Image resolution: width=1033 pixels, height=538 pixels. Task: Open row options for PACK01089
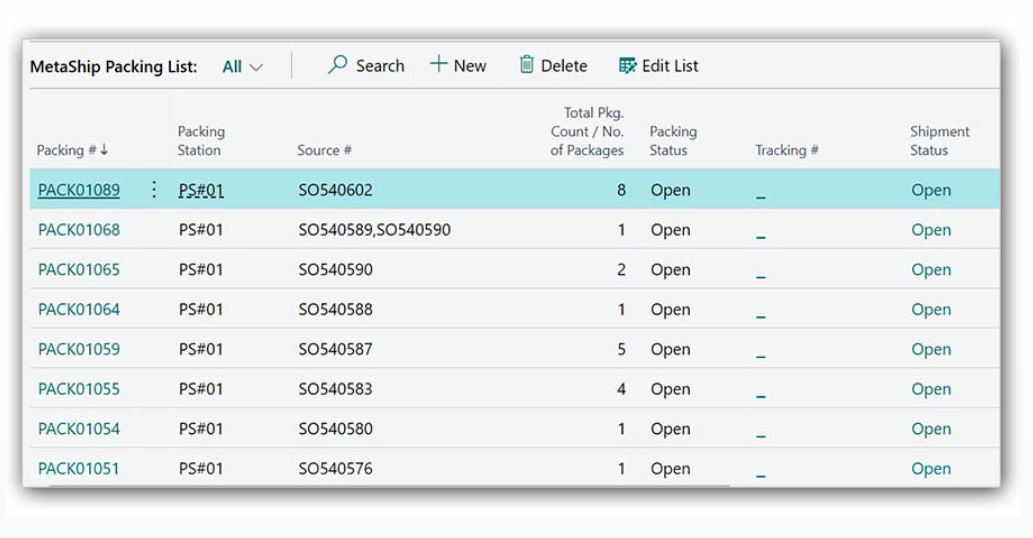(154, 190)
